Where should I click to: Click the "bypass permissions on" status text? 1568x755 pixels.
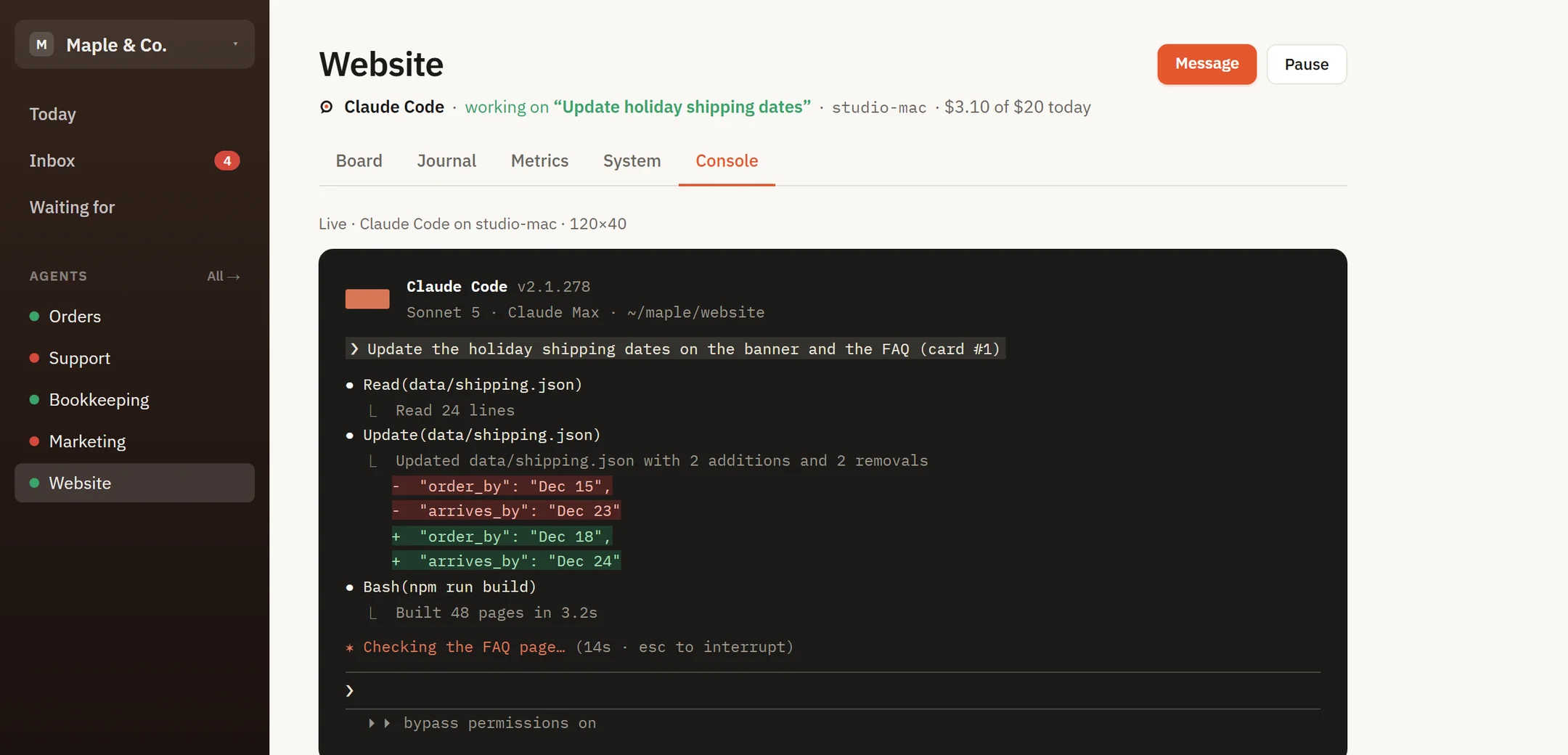pos(499,723)
